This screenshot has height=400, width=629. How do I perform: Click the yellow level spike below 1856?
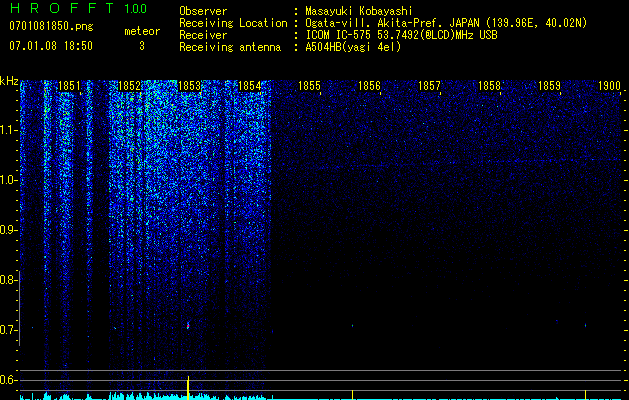(352, 394)
